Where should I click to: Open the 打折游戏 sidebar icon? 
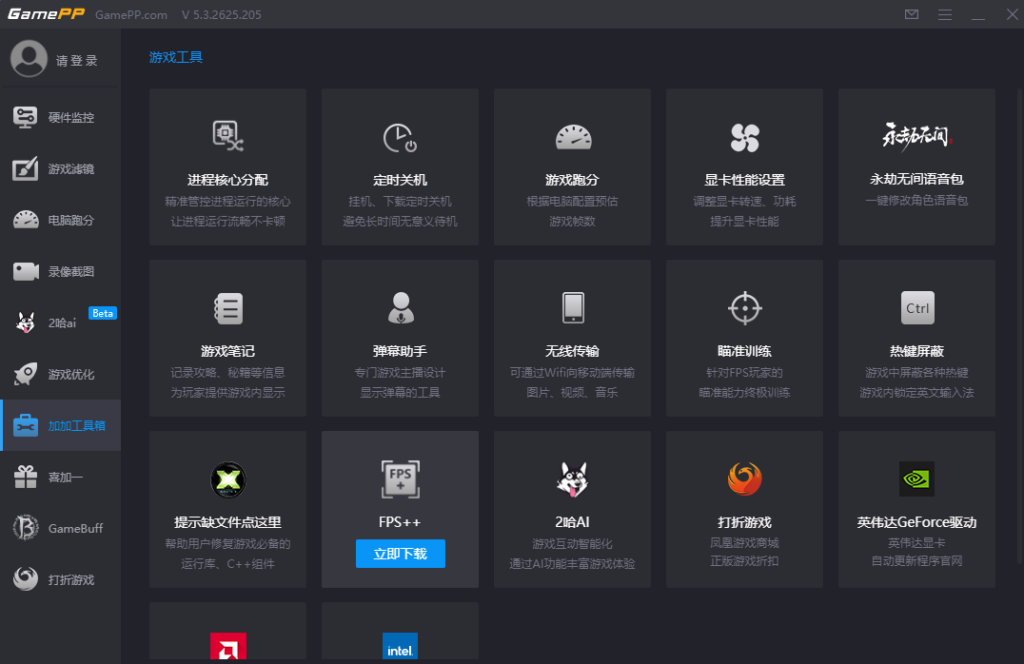pyautogui.click(x=25, y=579)
